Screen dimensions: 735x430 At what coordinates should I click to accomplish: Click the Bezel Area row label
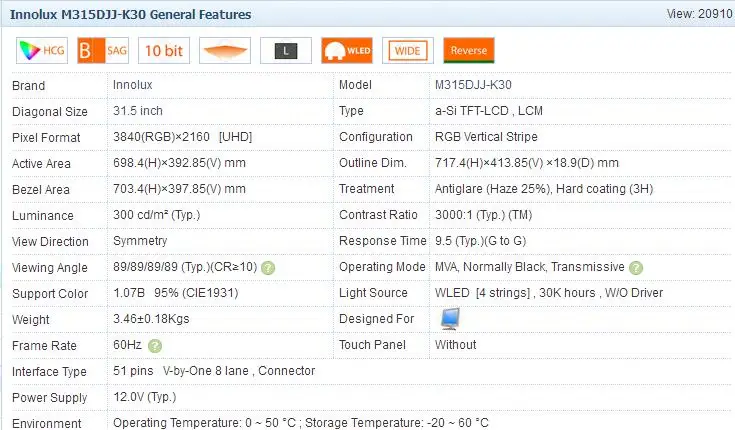41,190
